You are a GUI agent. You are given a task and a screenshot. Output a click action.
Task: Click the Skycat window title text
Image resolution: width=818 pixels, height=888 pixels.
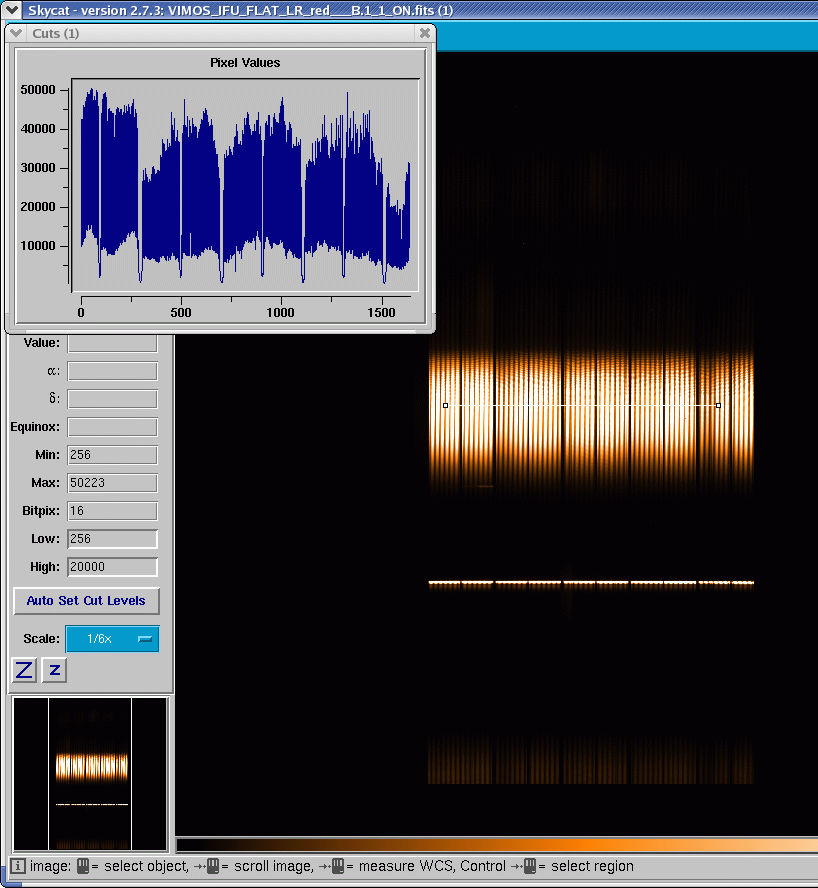(x=240, y=10)
